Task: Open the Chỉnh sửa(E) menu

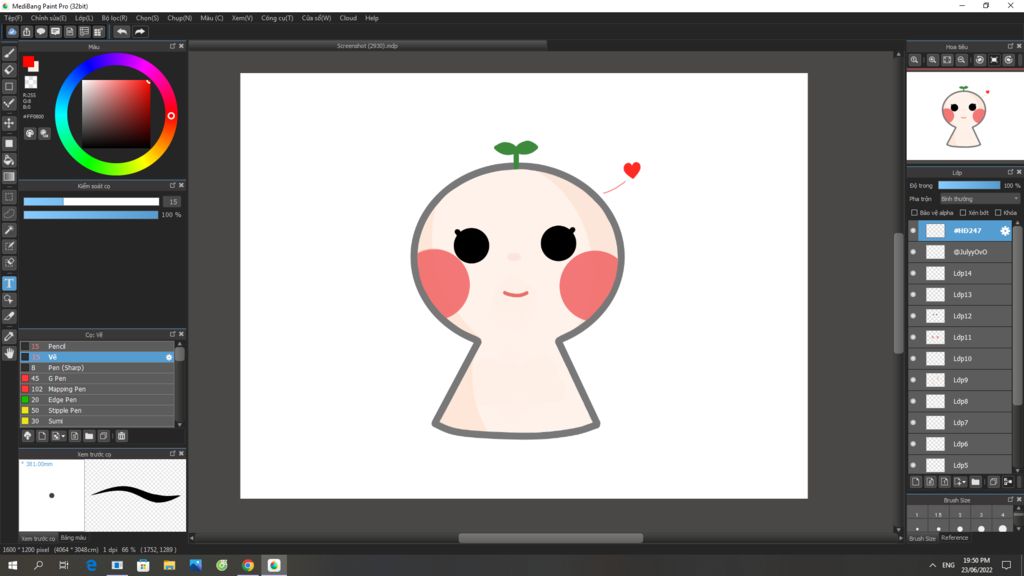Action: click(48, 18)
